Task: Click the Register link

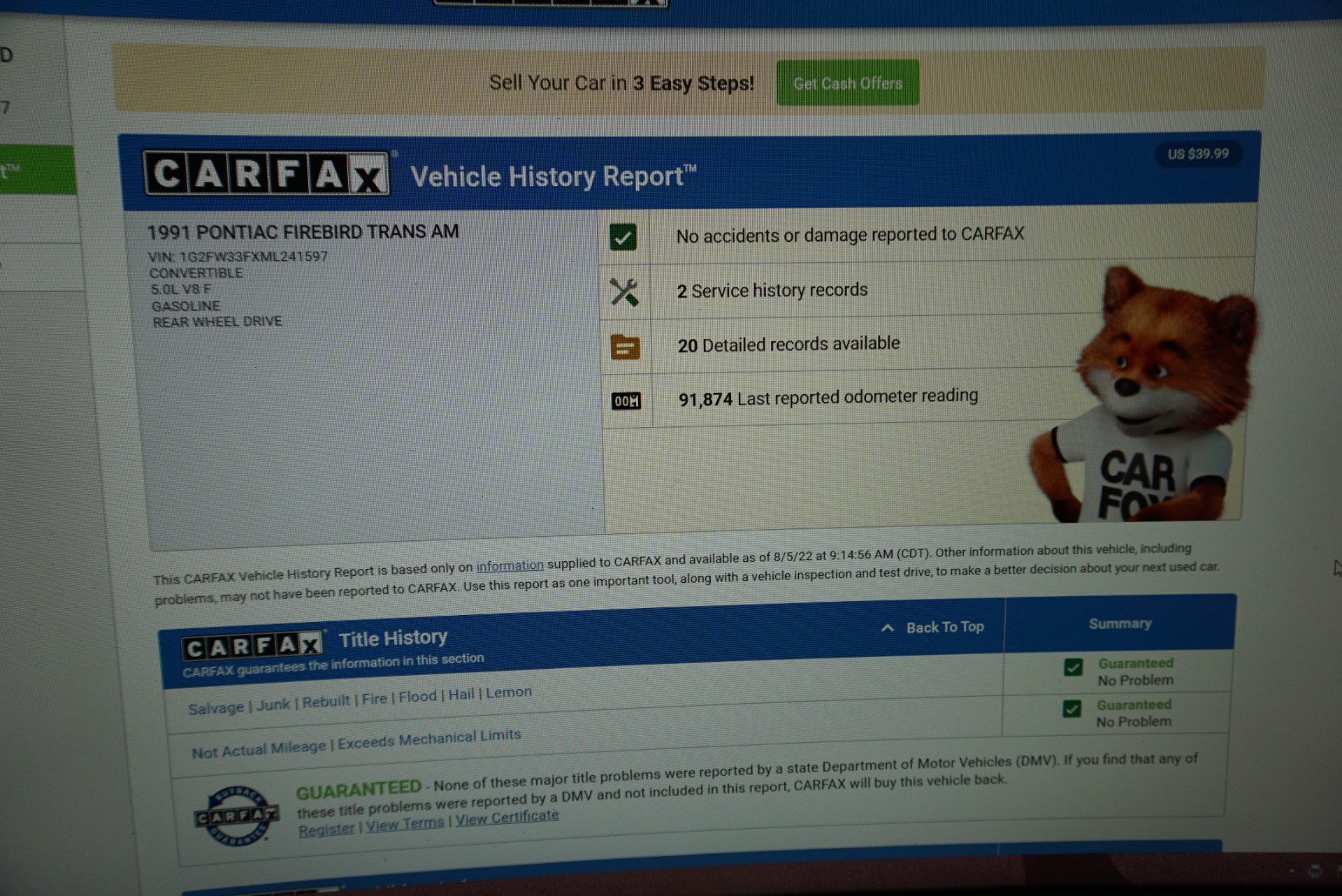Action: point(326,829)
